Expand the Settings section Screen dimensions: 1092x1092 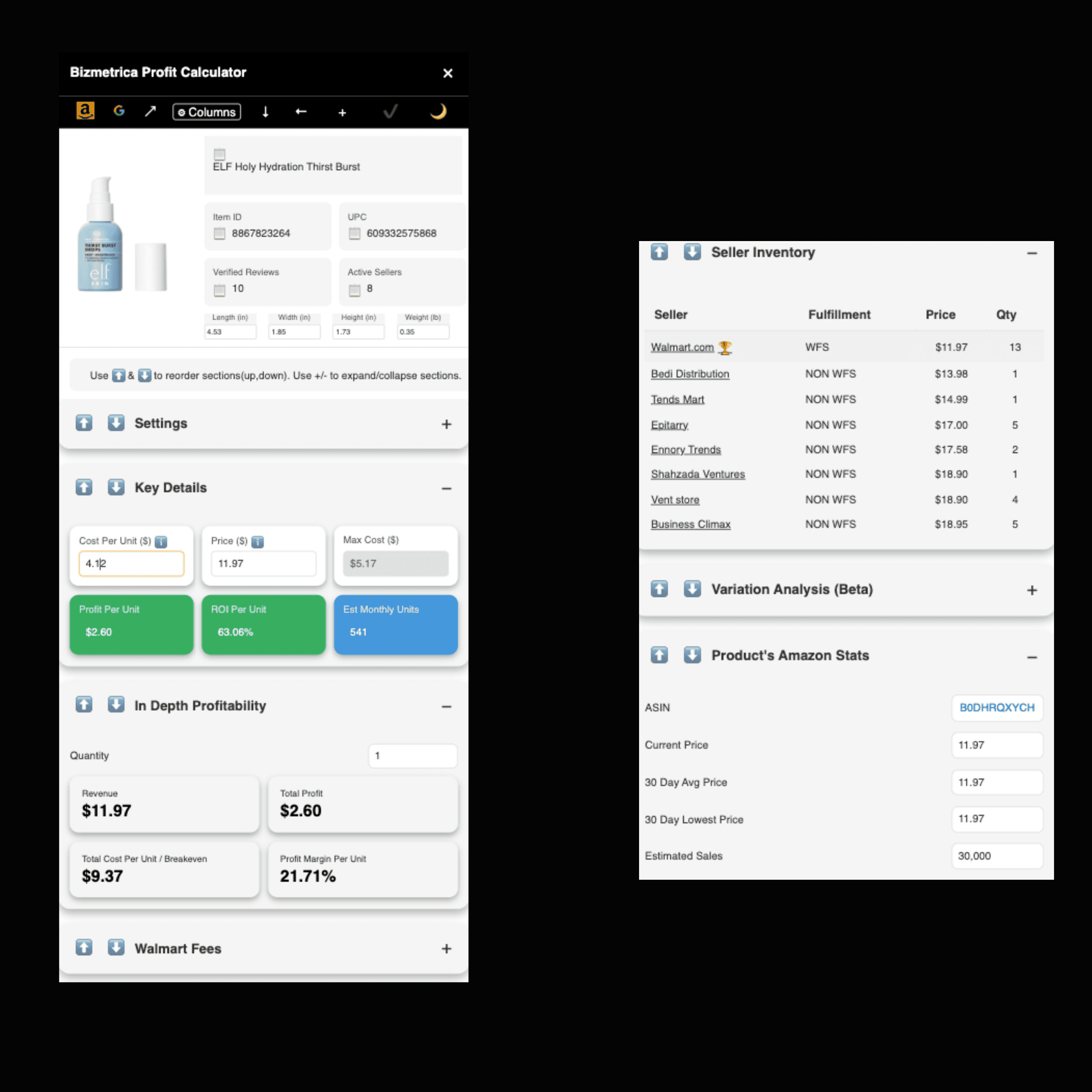pyautogui.click(x=446, y=424)
